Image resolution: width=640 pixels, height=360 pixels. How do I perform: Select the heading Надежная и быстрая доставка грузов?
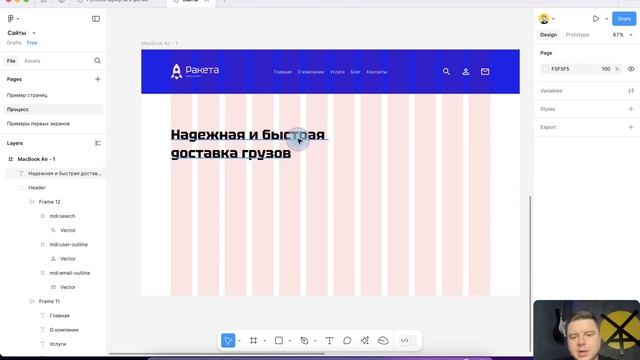click(248, 144)
